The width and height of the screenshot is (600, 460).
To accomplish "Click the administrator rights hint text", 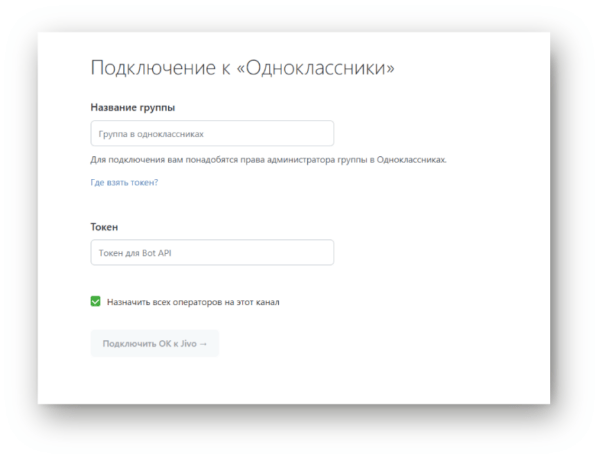I will 268,160.
